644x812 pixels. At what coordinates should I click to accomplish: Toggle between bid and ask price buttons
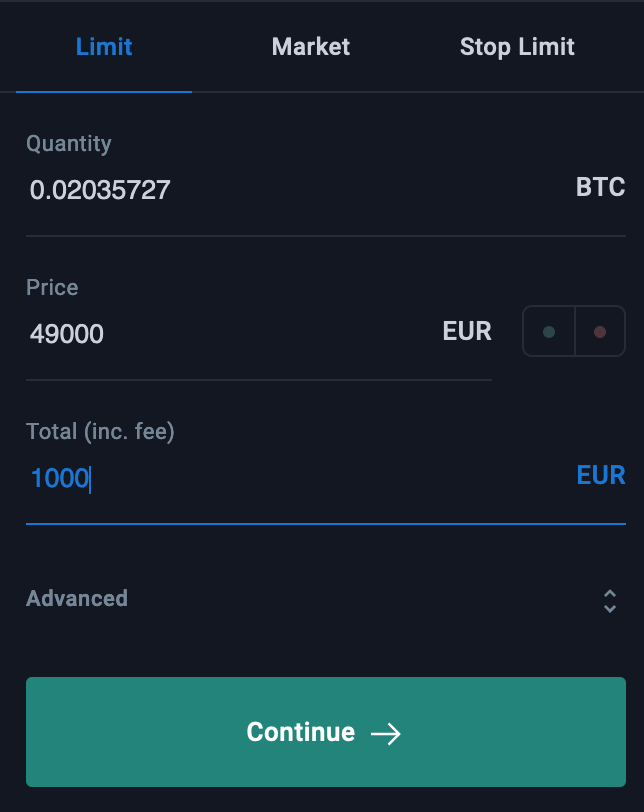coord(574,331)
